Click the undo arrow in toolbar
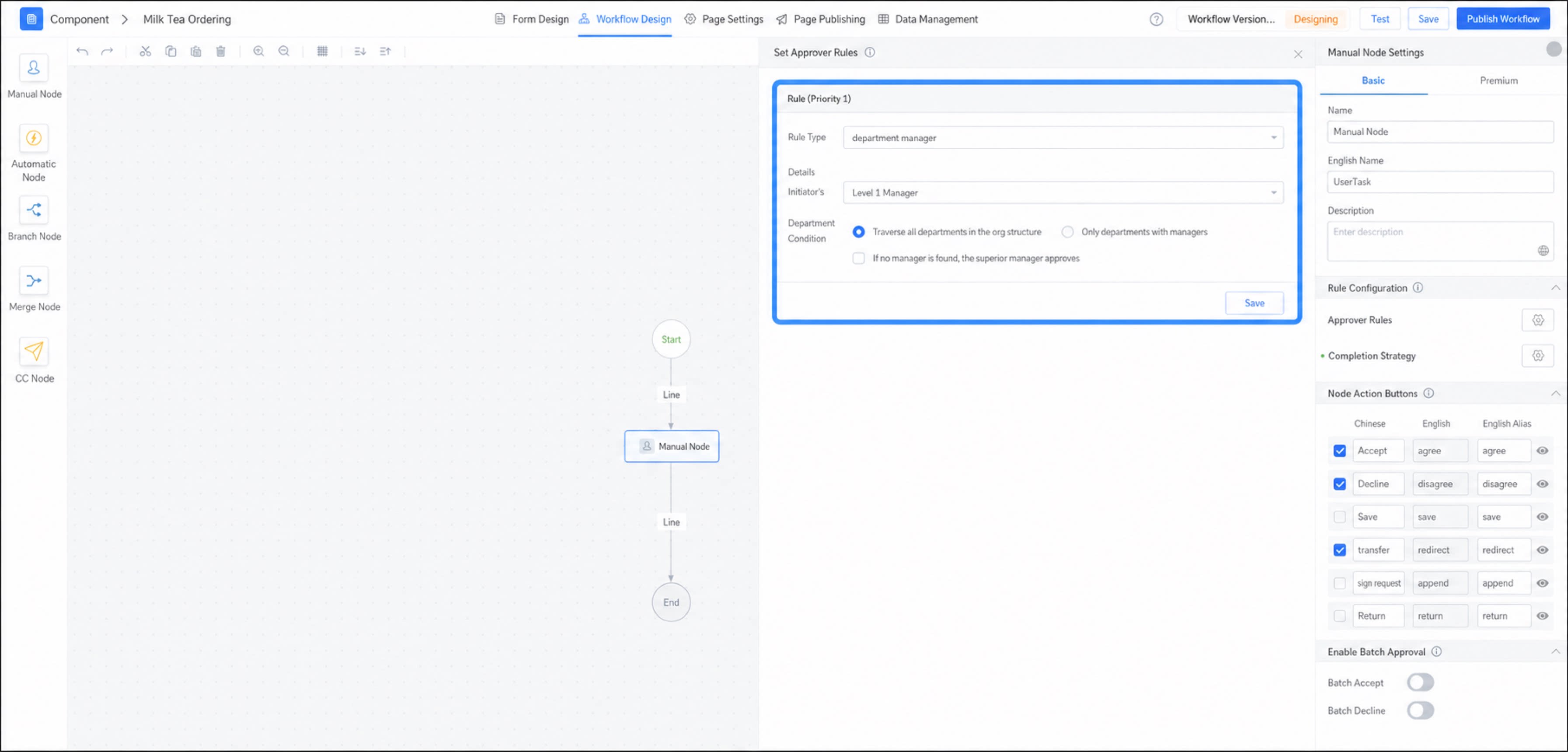 coord(82,51)
